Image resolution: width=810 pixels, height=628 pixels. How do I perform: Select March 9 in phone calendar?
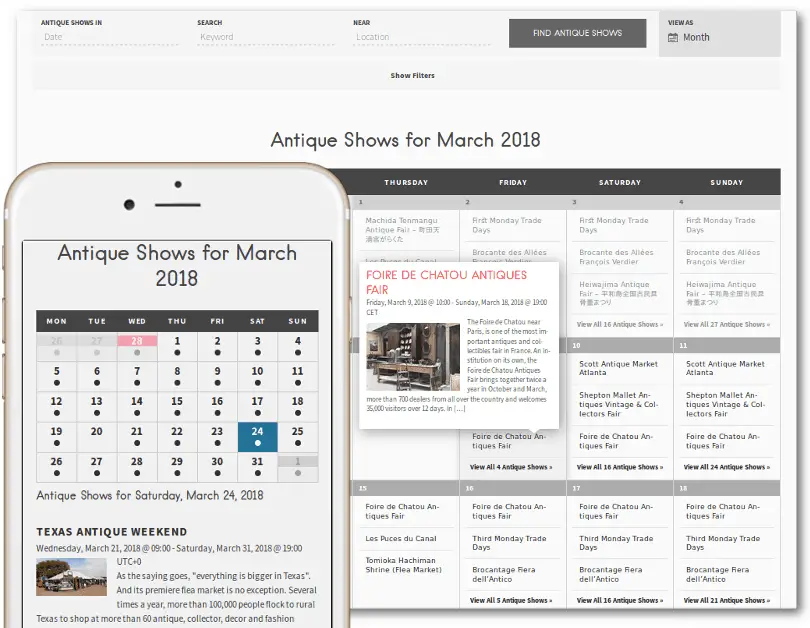point(217,376)
